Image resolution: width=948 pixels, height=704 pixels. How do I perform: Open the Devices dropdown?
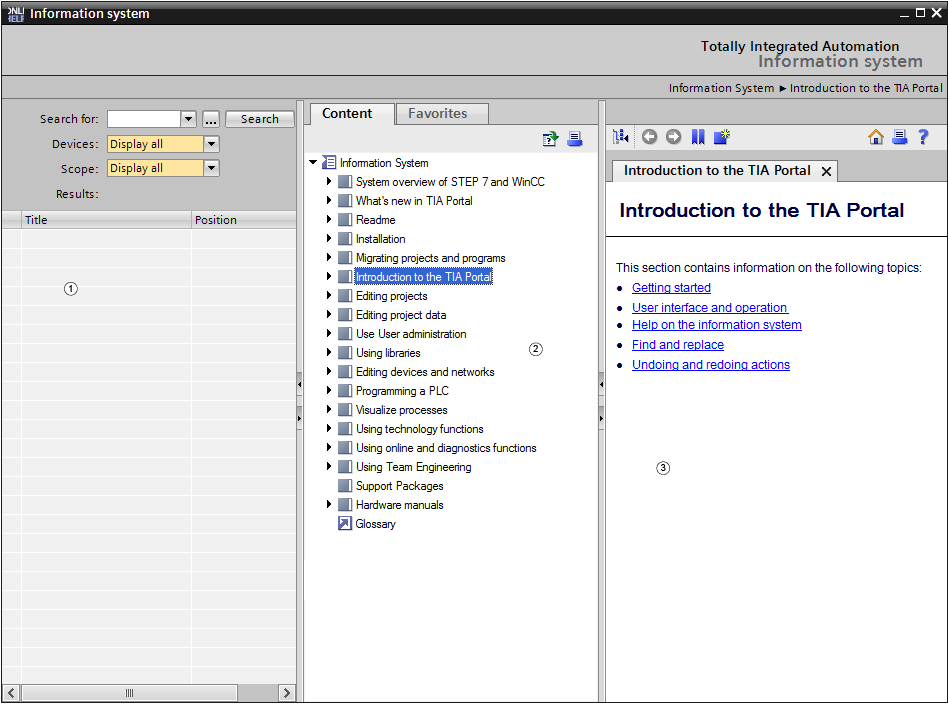tap(211, 144)
